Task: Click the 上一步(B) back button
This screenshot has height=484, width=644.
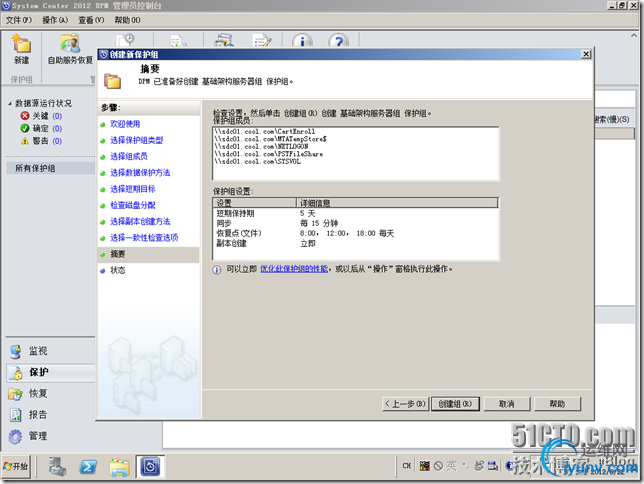Action: click(405, 404)
